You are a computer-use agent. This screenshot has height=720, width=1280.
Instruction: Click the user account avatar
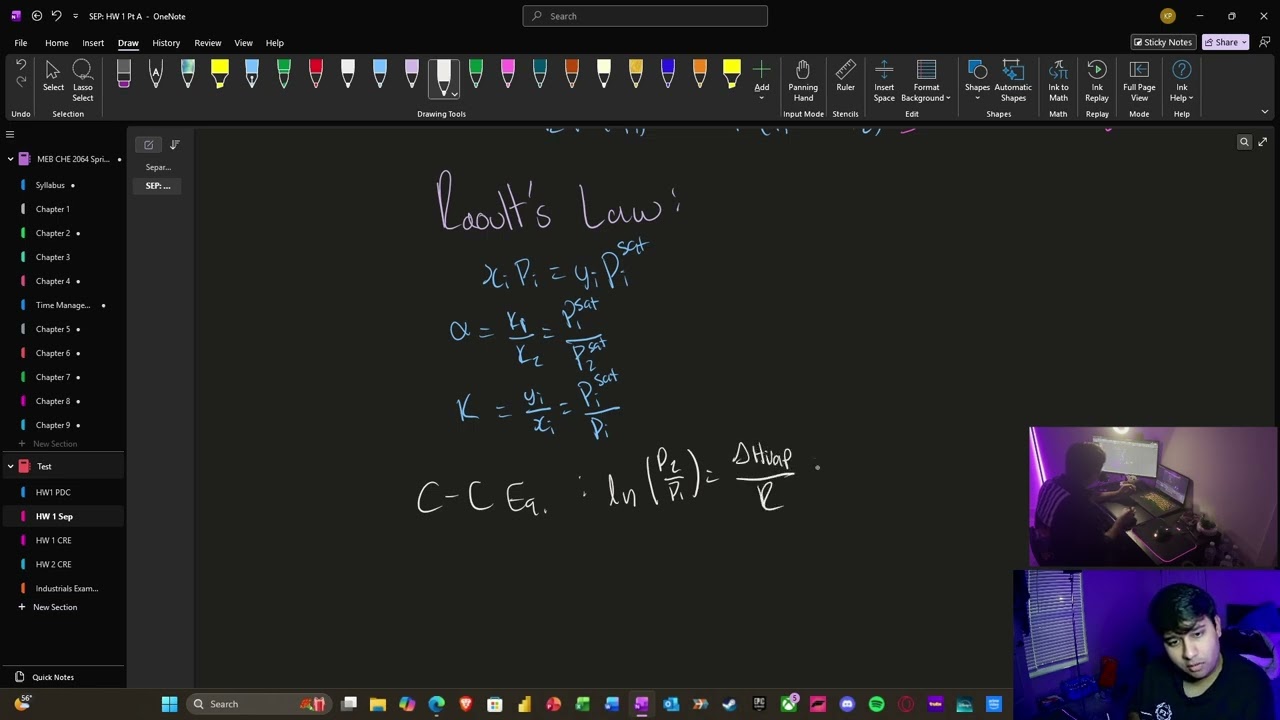pyautogui.click(x=1167, y=16)
